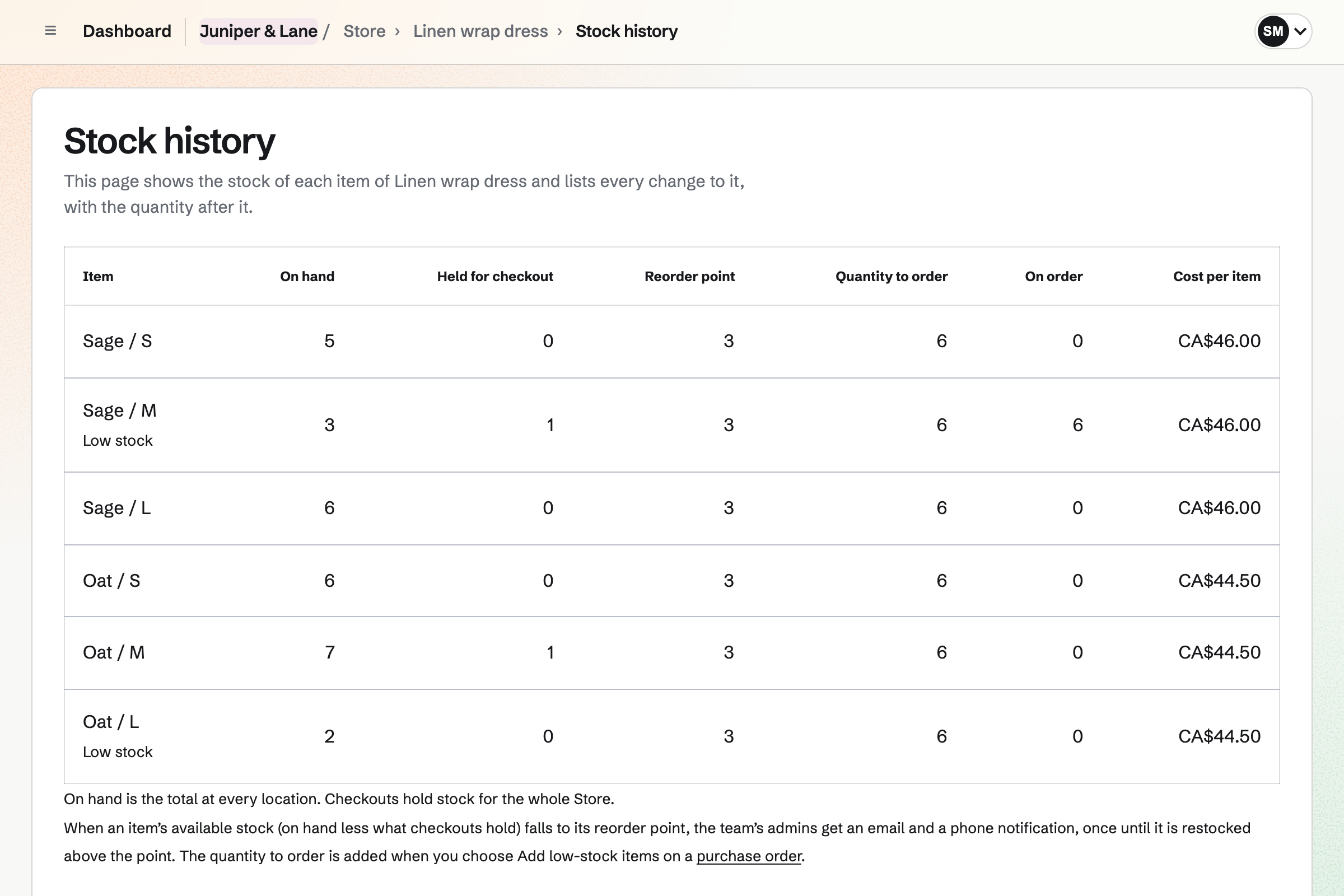This screenshot has width=1344, height=896.
Task: Go to Dashboard in the top bar
Action: coord(127,31)
